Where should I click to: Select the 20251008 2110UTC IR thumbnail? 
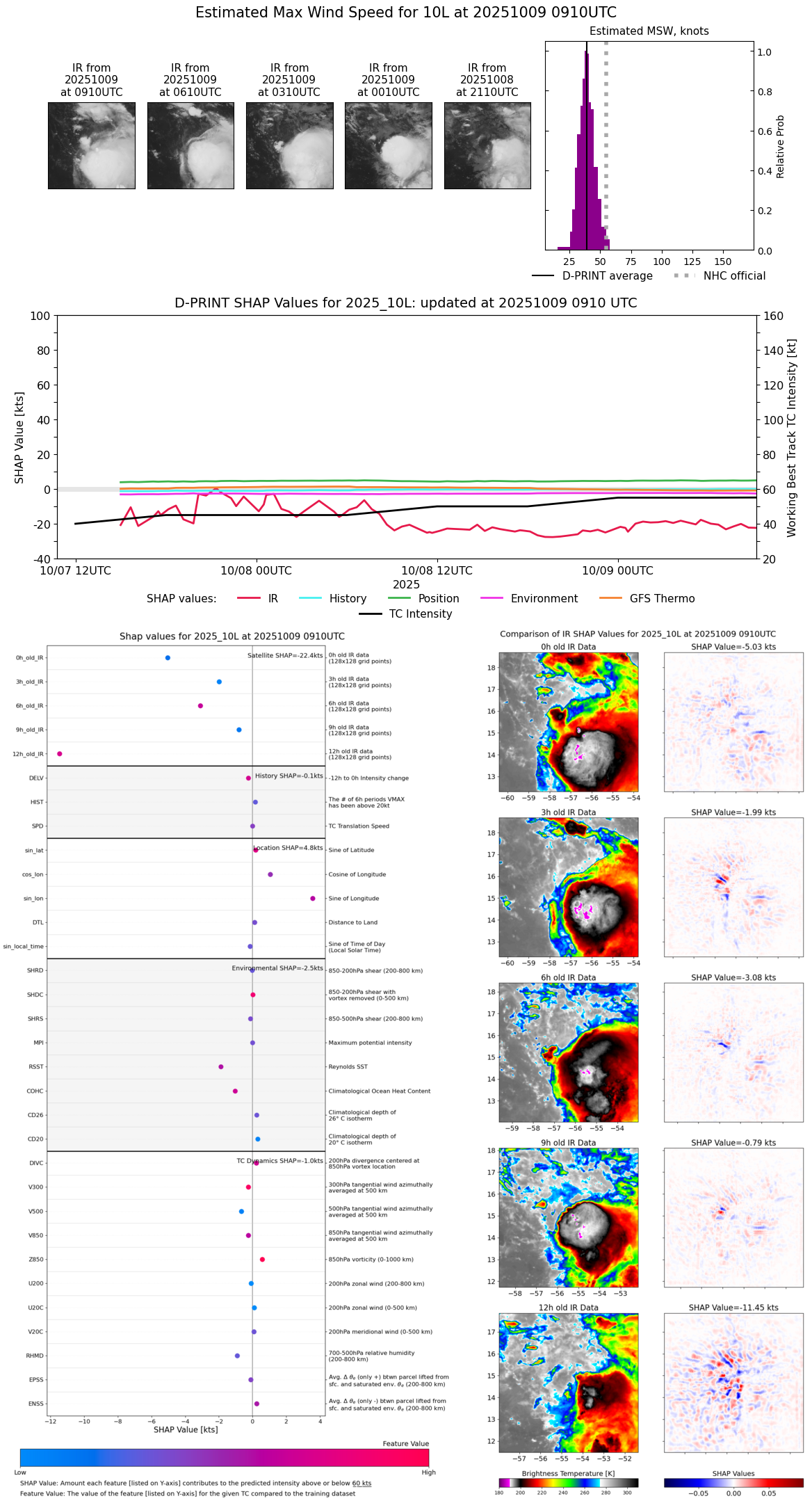click(x=487, y=145)
